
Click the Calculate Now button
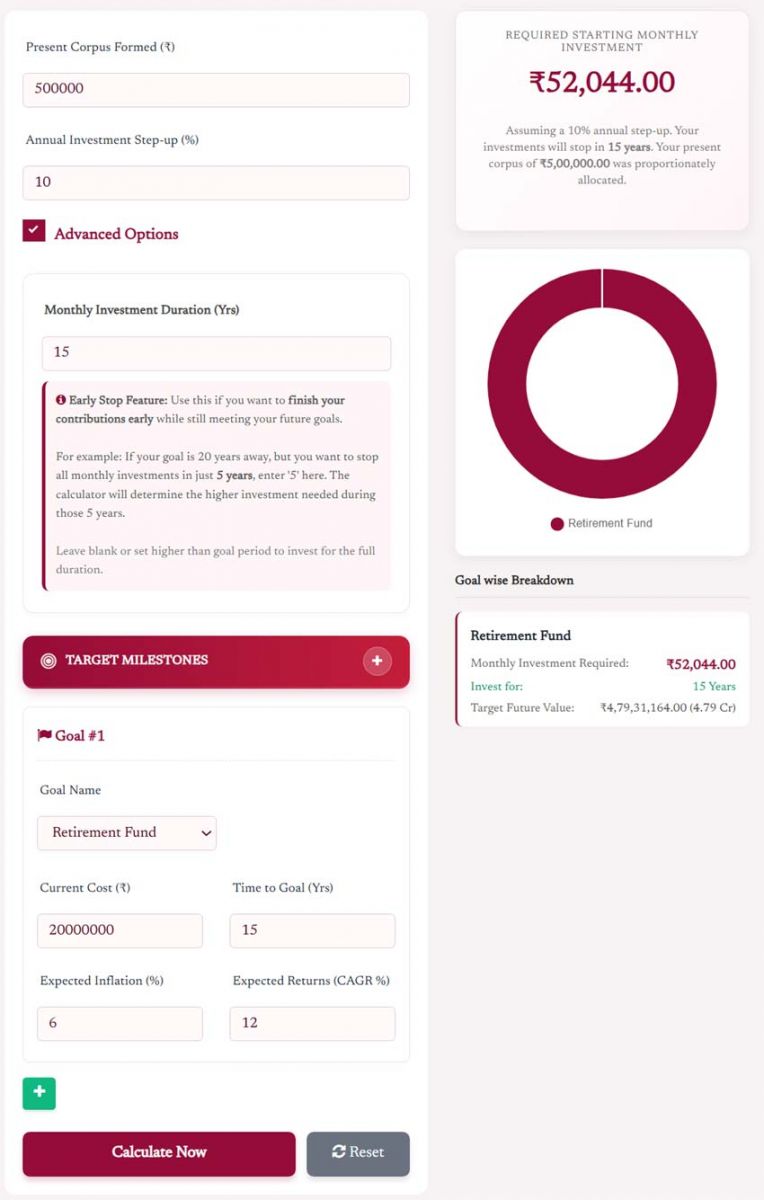coord(159,1153)
